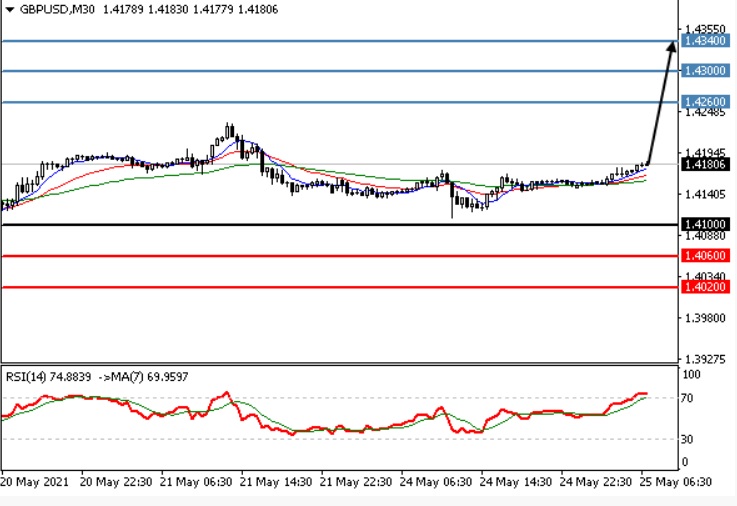Select the 1.39800 price axis value
737x506 pixels.
706,318
